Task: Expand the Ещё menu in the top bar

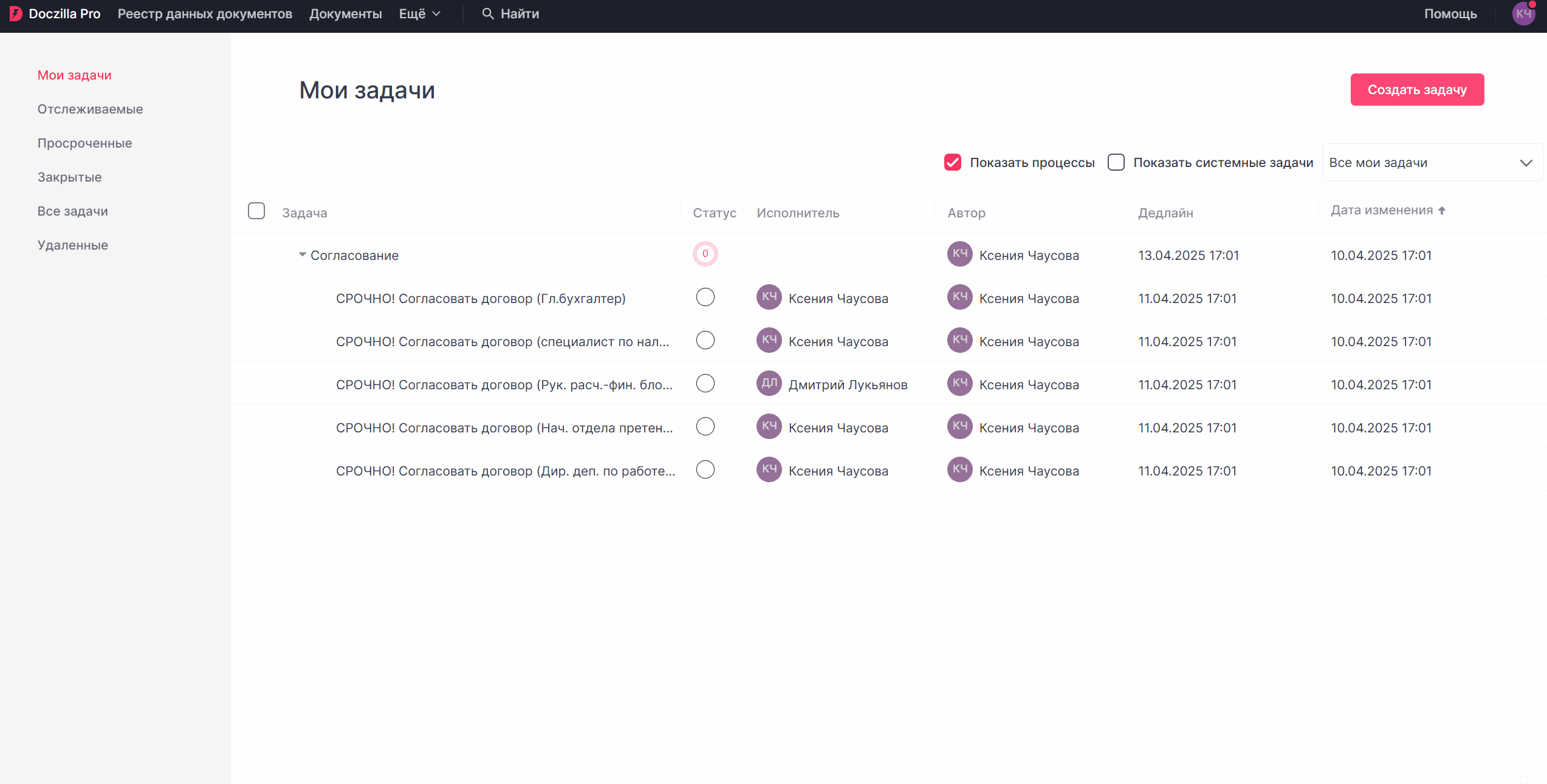Action: (419, 13)
